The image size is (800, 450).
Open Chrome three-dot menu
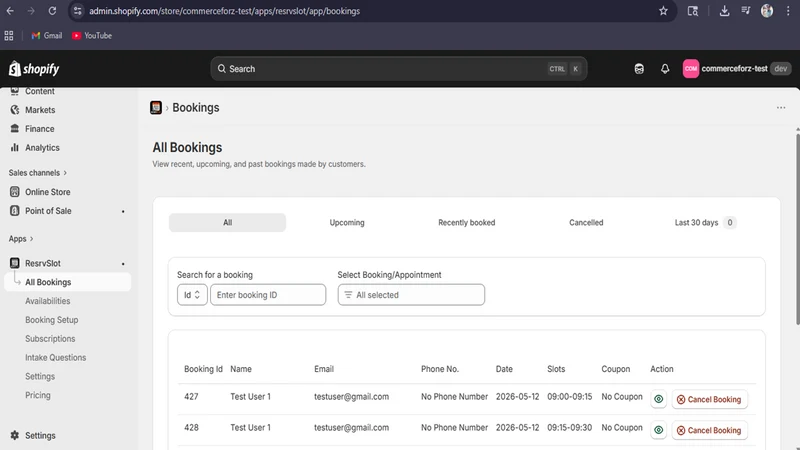pos(788,11)
